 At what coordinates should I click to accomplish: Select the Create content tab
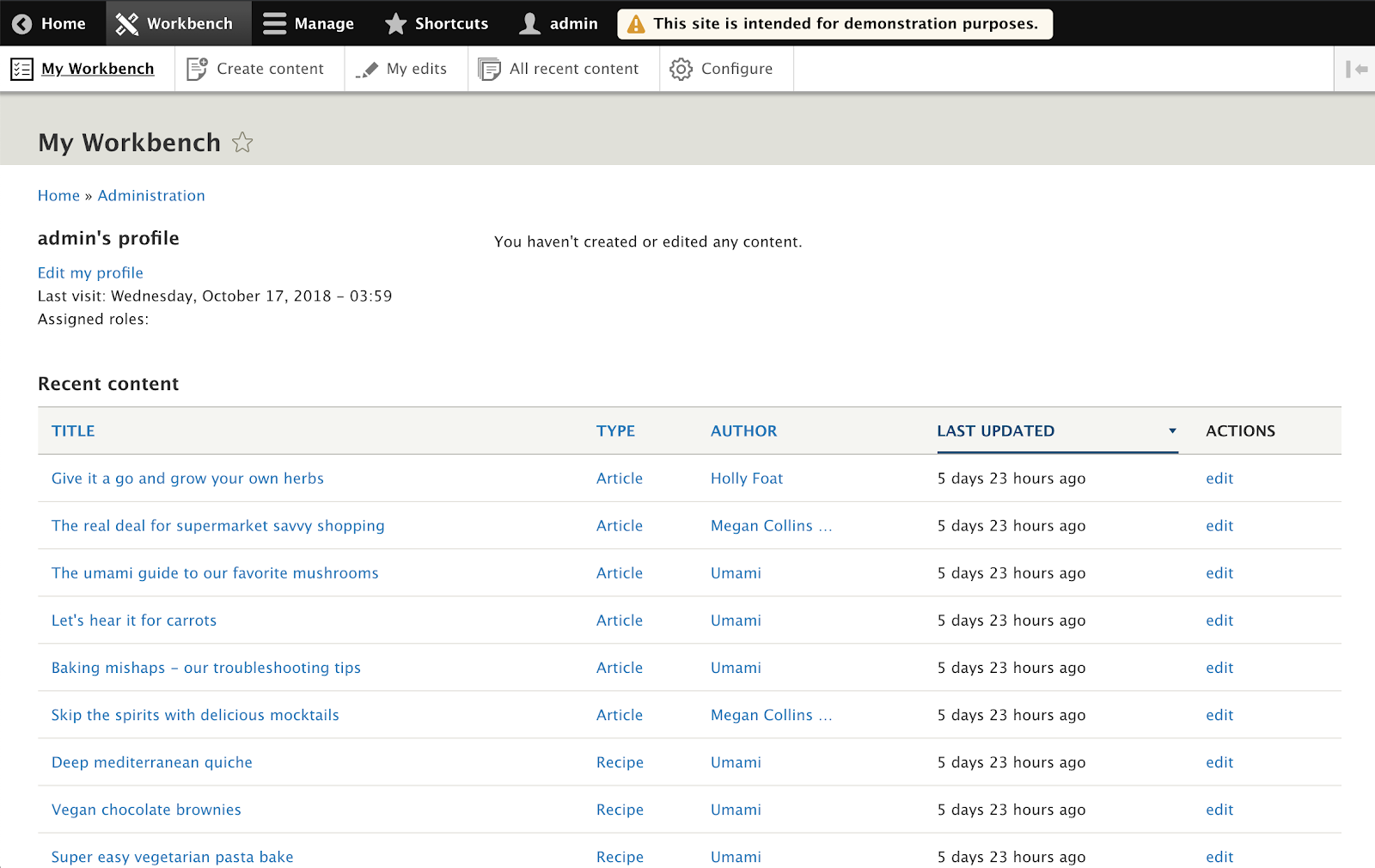point(260,69)
